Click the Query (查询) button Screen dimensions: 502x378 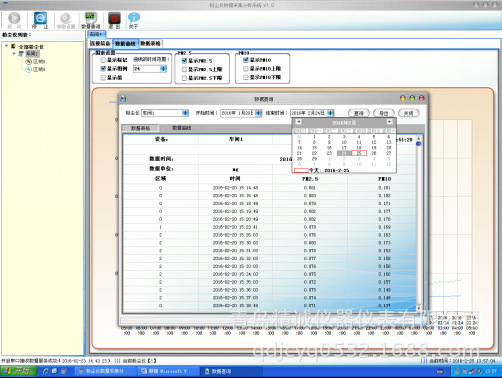[359, 113]
